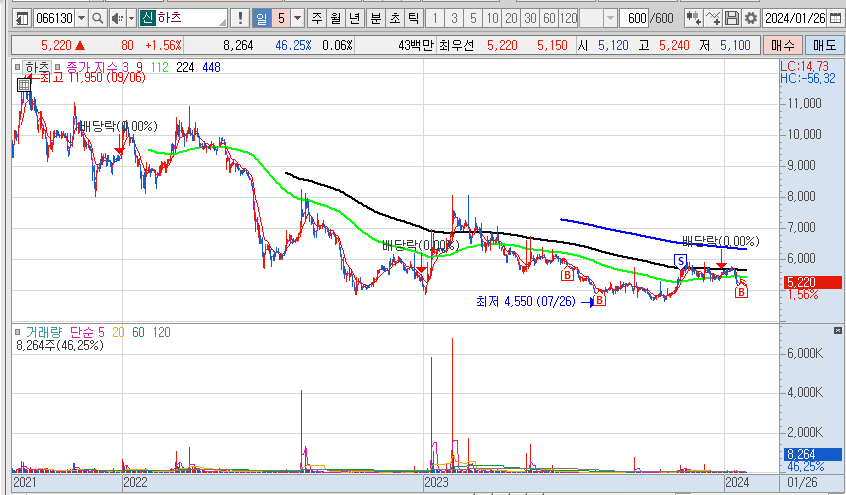Viewport: 846px width, 495px height.
Task: Select second 초 chart period
Action: (394, 18)
